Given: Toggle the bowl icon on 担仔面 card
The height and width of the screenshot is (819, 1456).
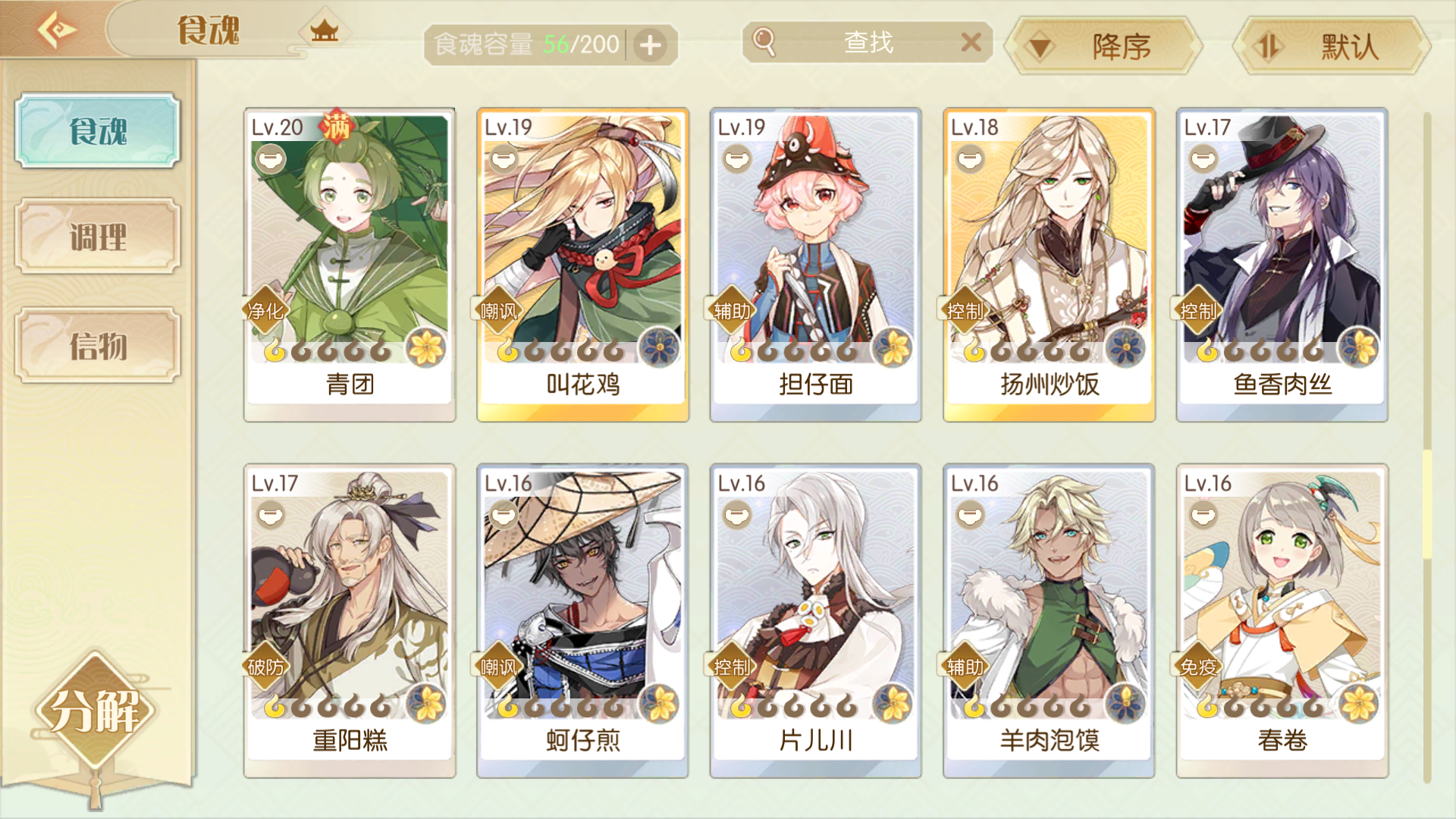Looking at the screenshot, I should tap(737, 160).
